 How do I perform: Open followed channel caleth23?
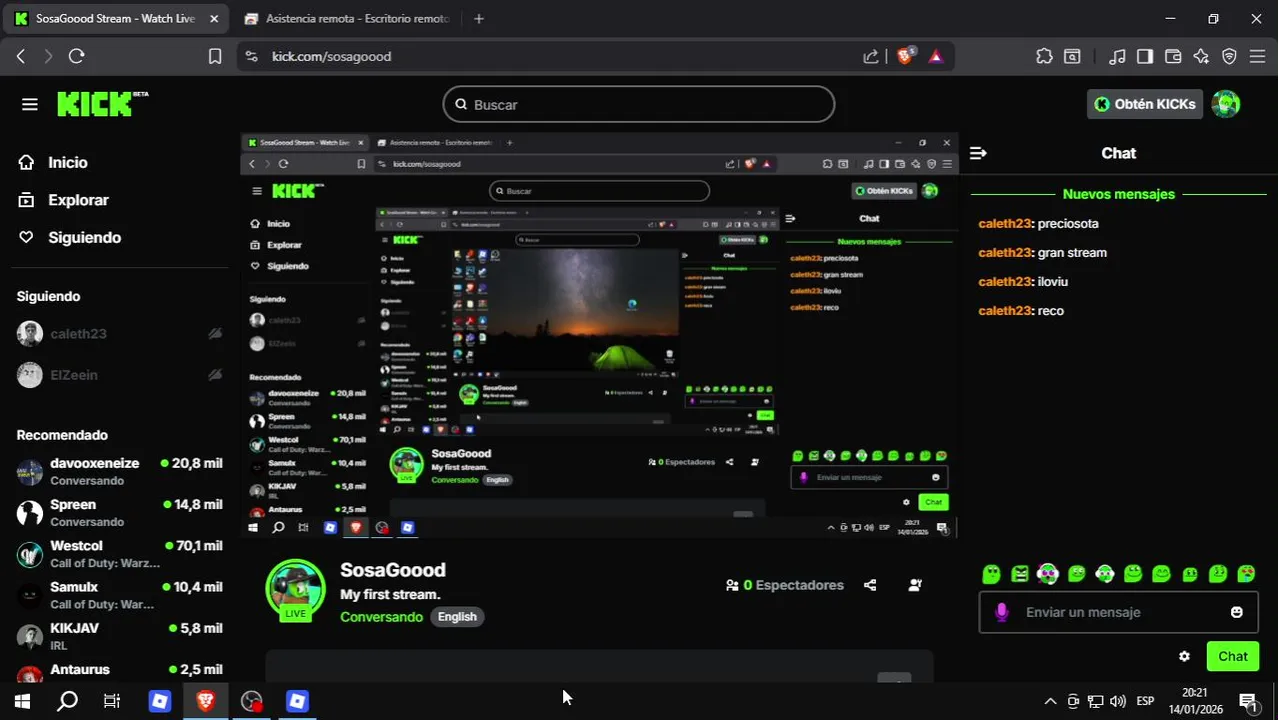click(120, 334)
